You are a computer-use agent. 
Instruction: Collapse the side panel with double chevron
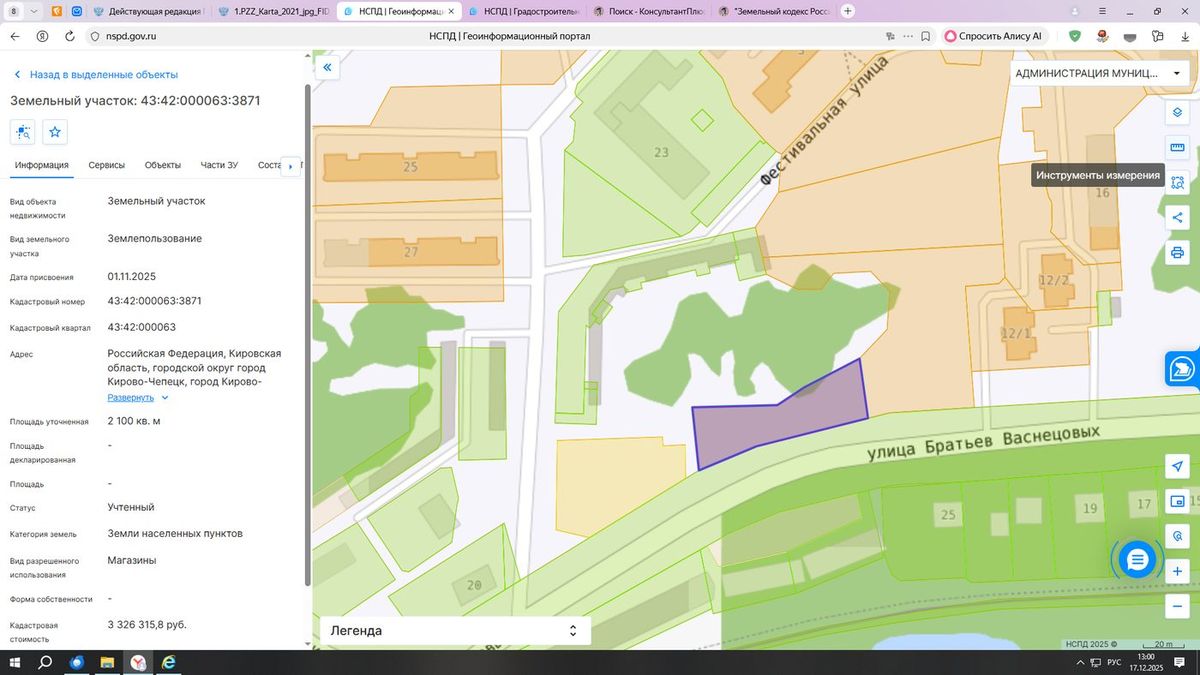point(327,68)
